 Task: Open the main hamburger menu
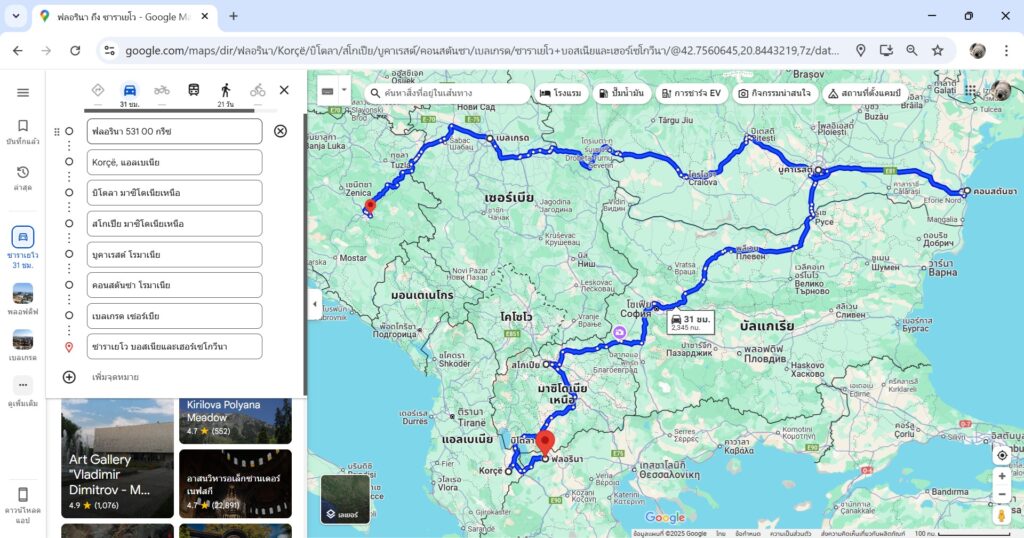coord(22,92)
